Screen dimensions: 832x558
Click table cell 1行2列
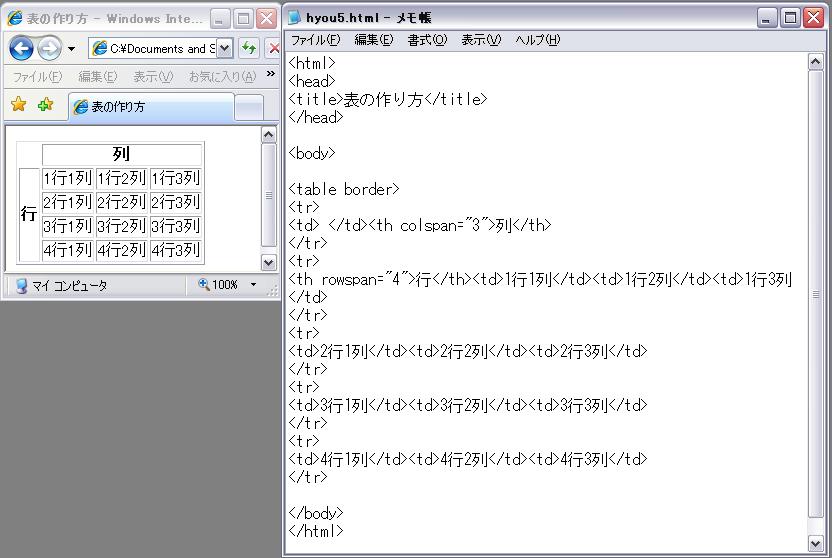coord(122,178)
